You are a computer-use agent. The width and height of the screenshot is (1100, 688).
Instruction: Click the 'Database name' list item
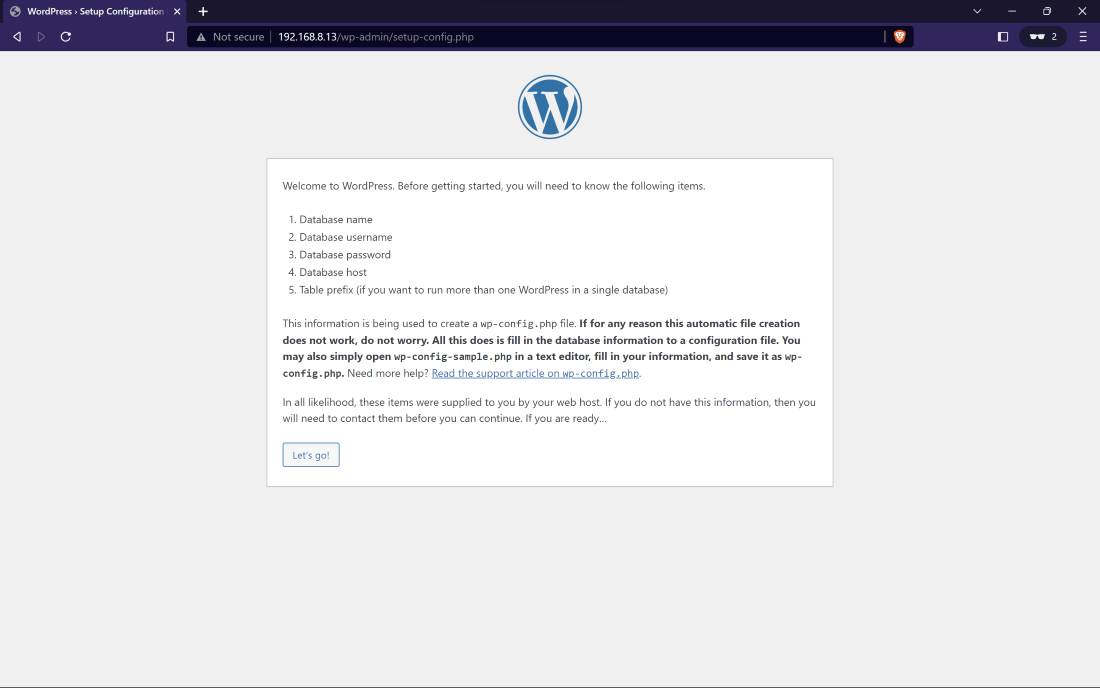click(336, 220)
